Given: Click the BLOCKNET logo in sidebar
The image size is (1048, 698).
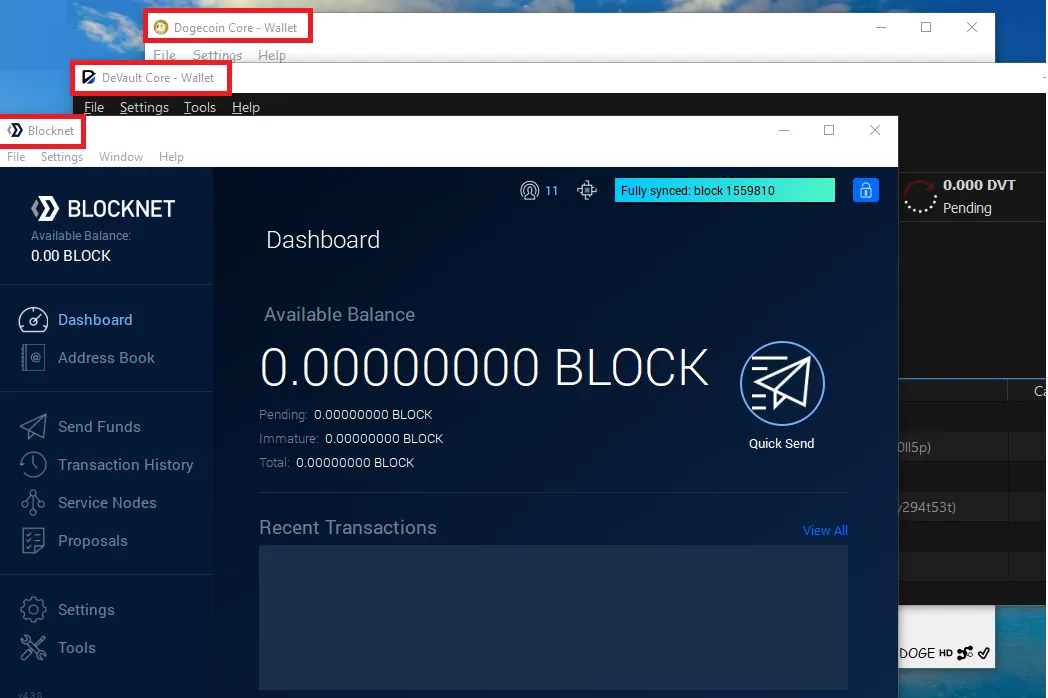Looking at the screenshot, I should pyautogui.click(x=103, y=209).
